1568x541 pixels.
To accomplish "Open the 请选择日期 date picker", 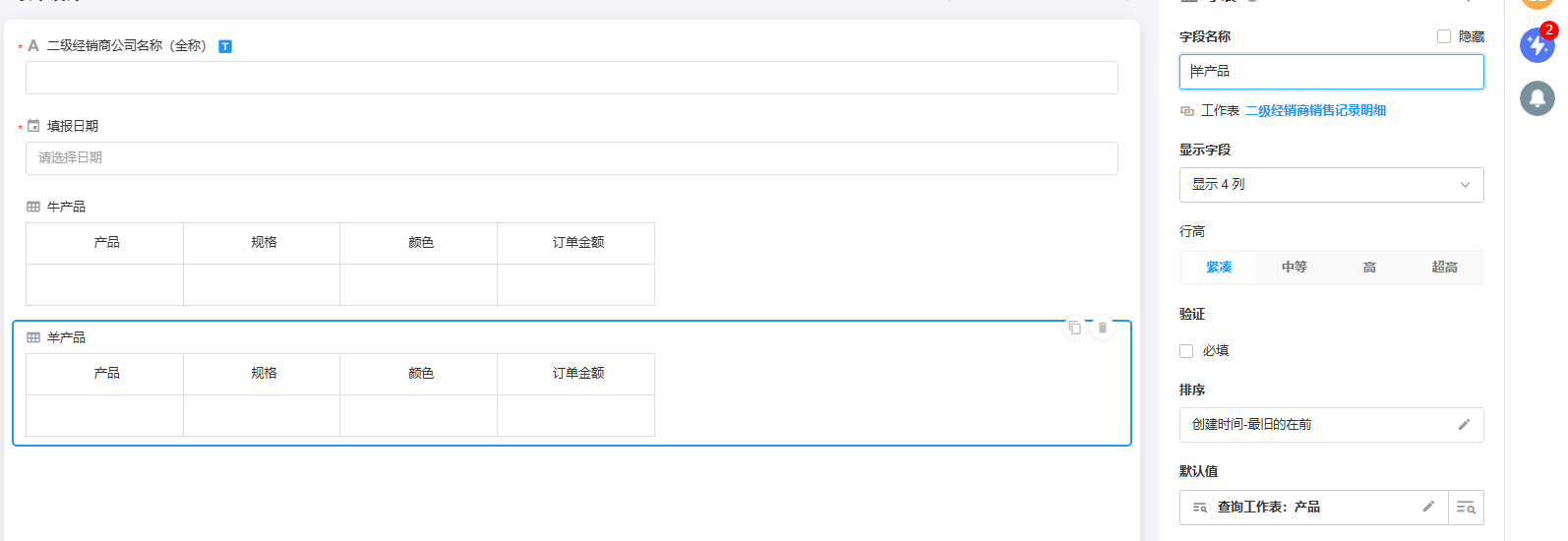I will (572, 158).
